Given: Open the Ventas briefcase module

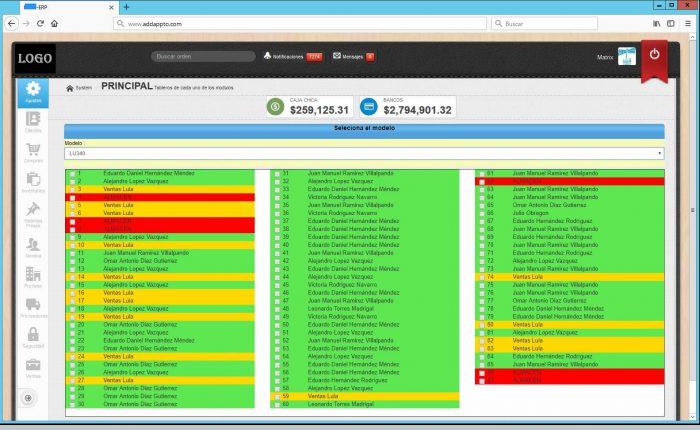Looking at the screenshot, I should pos(33,367).
